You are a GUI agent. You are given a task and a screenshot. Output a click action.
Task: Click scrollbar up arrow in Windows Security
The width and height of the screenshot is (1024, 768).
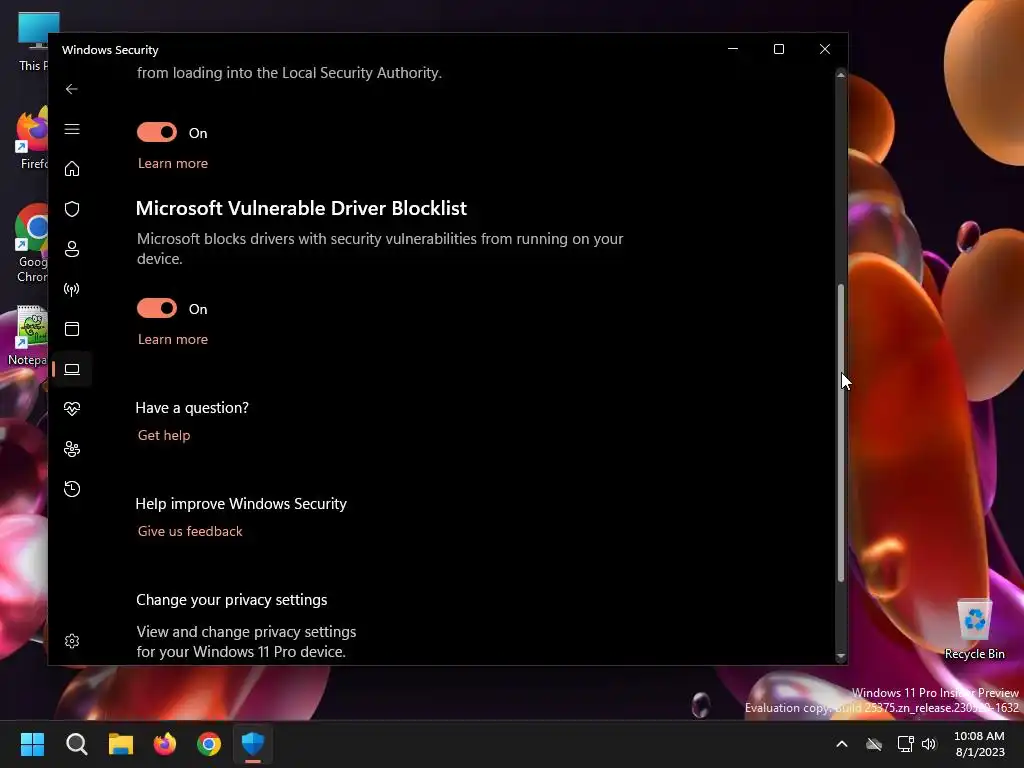point(840,76)
